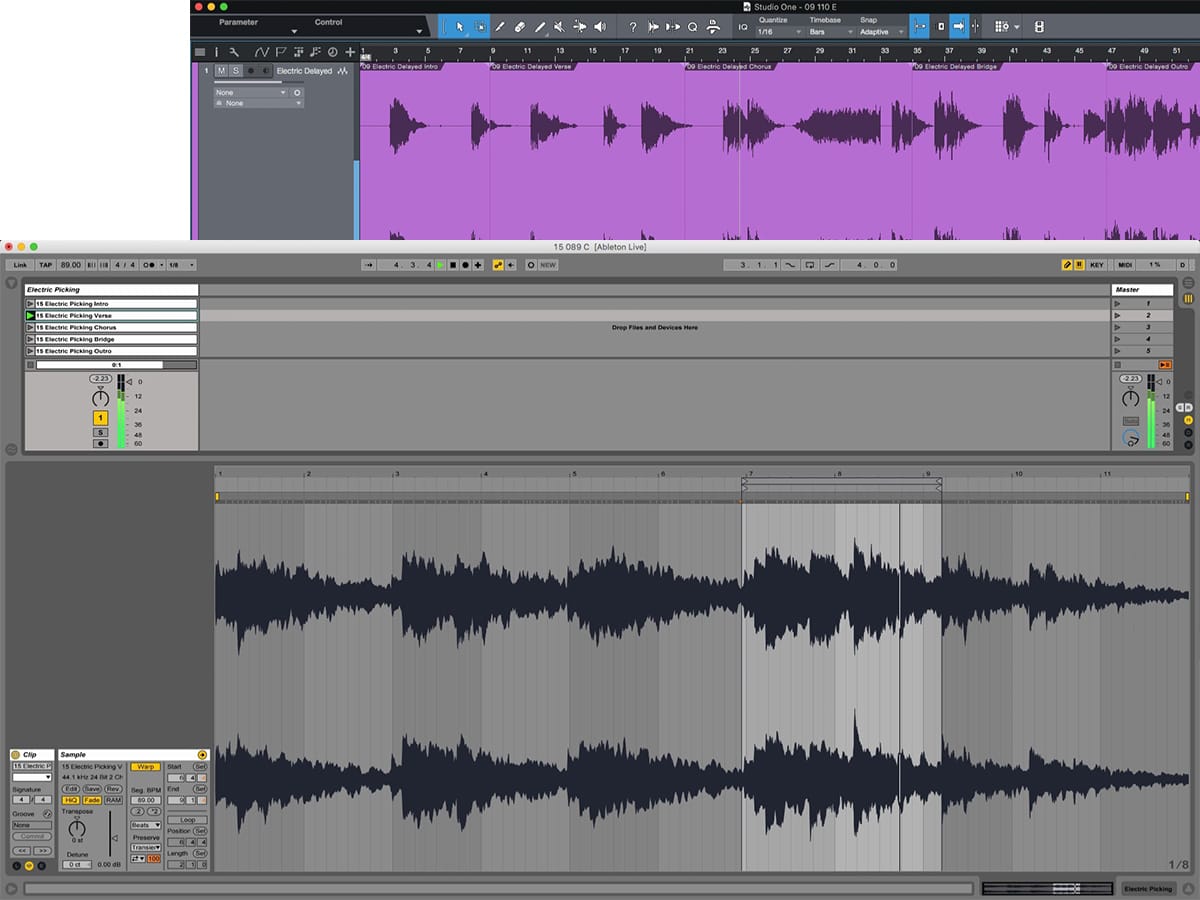Click the Rev button to reverse sample
Viewport: 1200px width, 900px height.
point(113,789)
